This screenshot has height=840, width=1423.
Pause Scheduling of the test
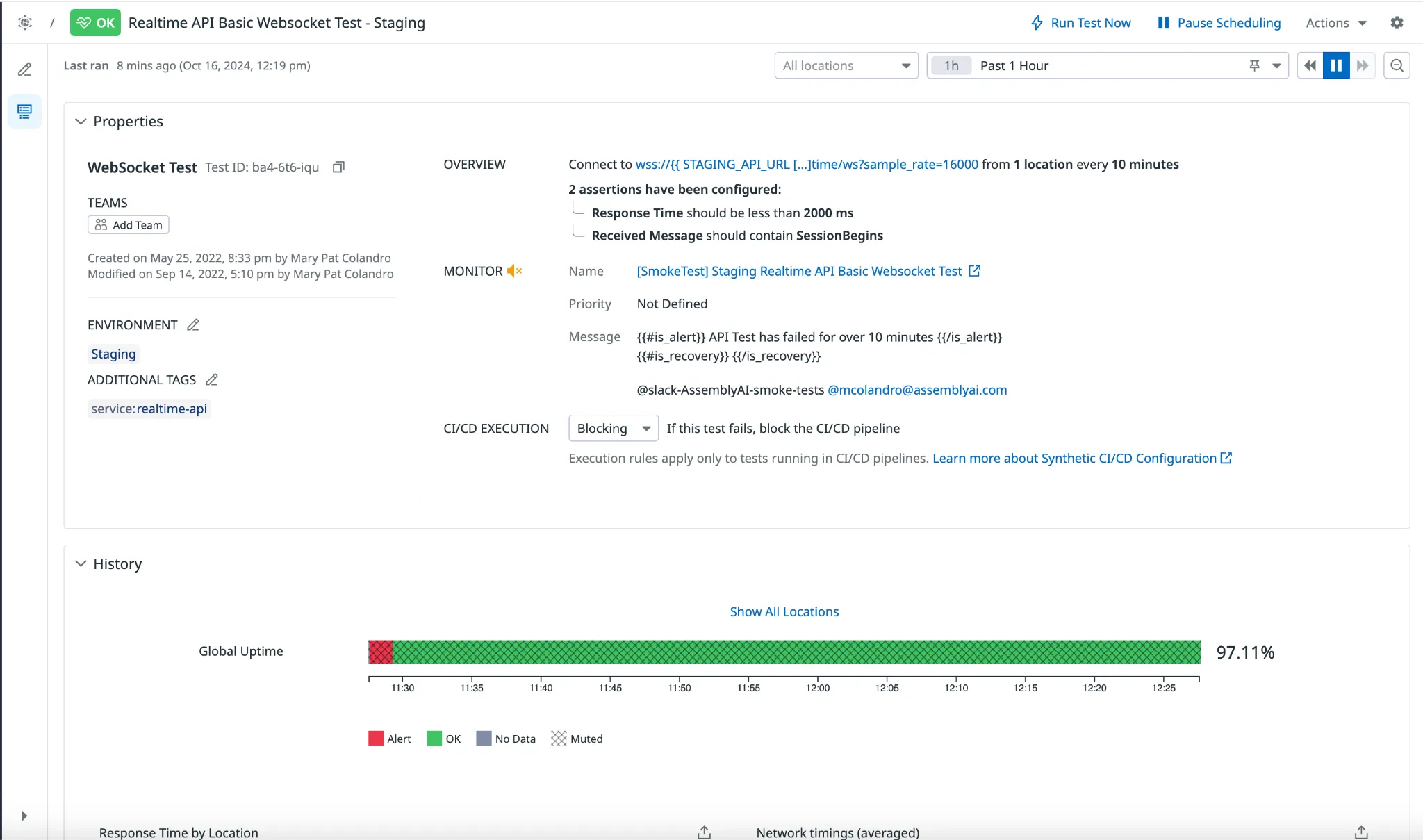[1219, 23]
